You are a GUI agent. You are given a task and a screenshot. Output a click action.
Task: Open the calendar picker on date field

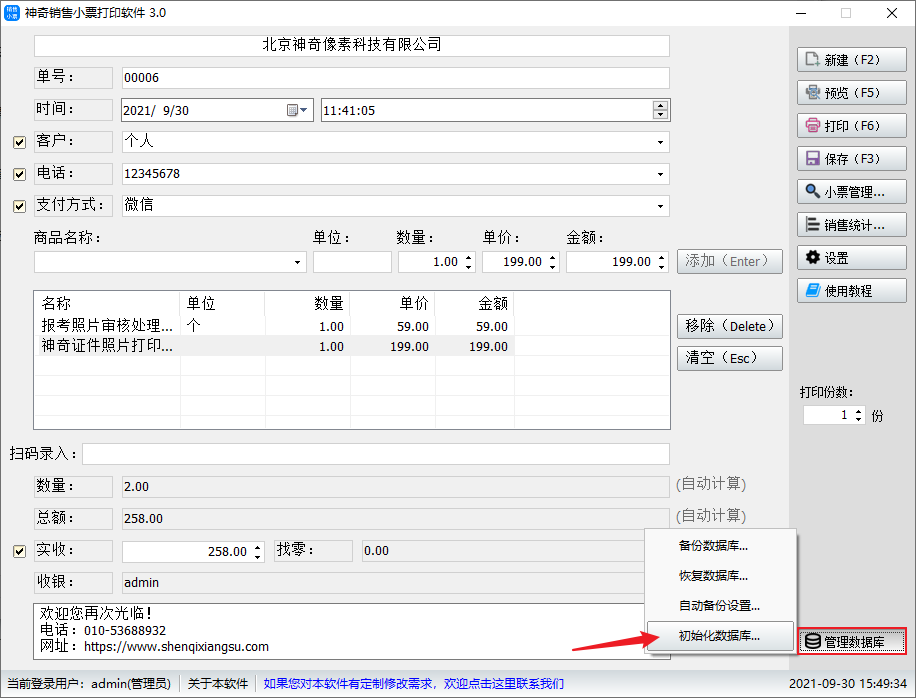coord(297,110)
